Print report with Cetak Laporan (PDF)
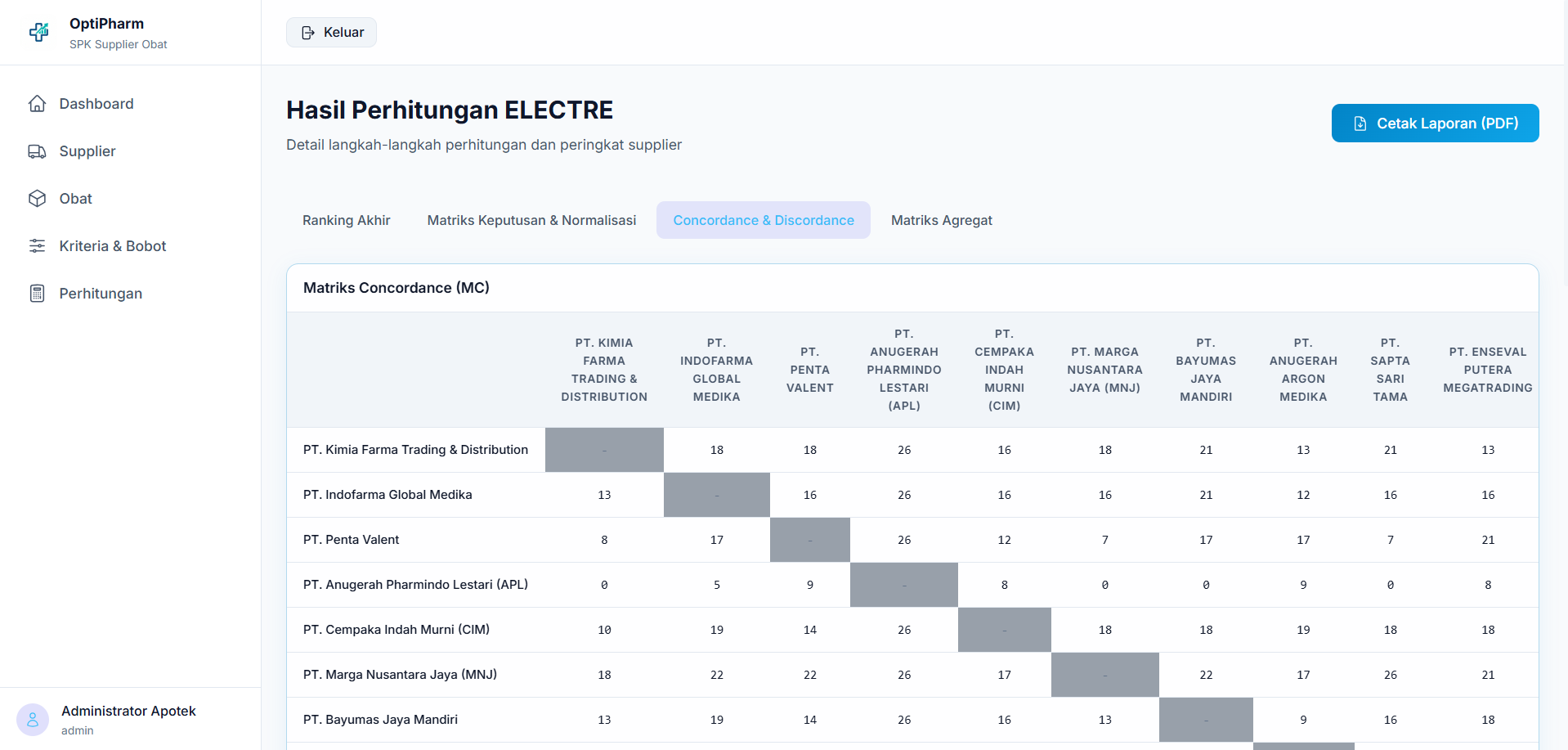Screen dimensions: 1568x750 [1436, 124]
